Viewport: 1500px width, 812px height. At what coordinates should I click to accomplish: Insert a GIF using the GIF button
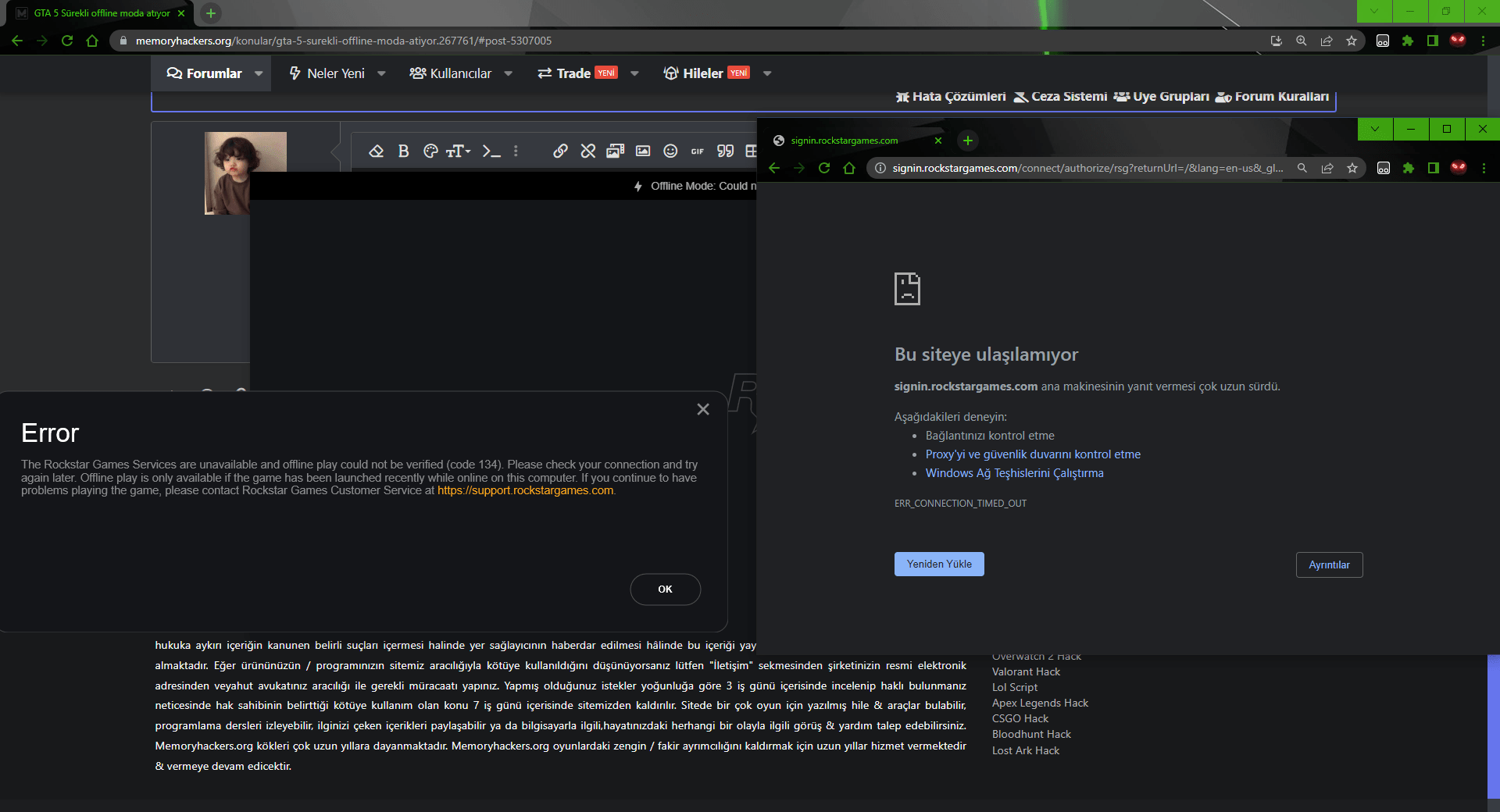pos(698,151)
